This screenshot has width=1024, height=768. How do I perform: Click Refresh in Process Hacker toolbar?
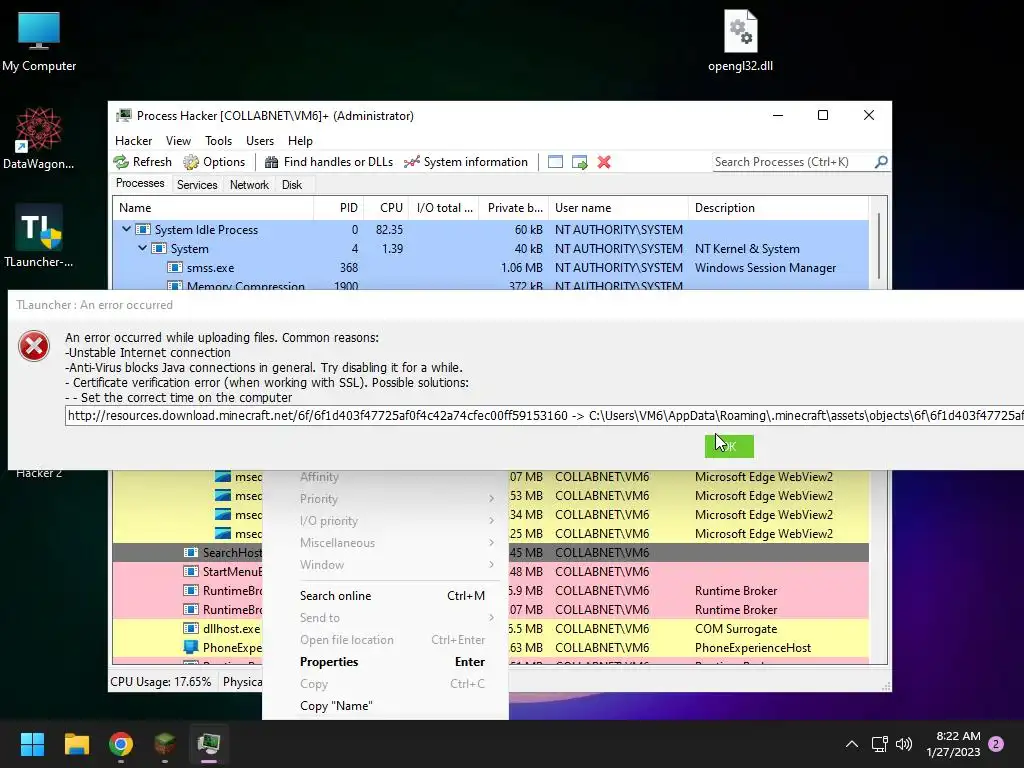click(142, 162)
